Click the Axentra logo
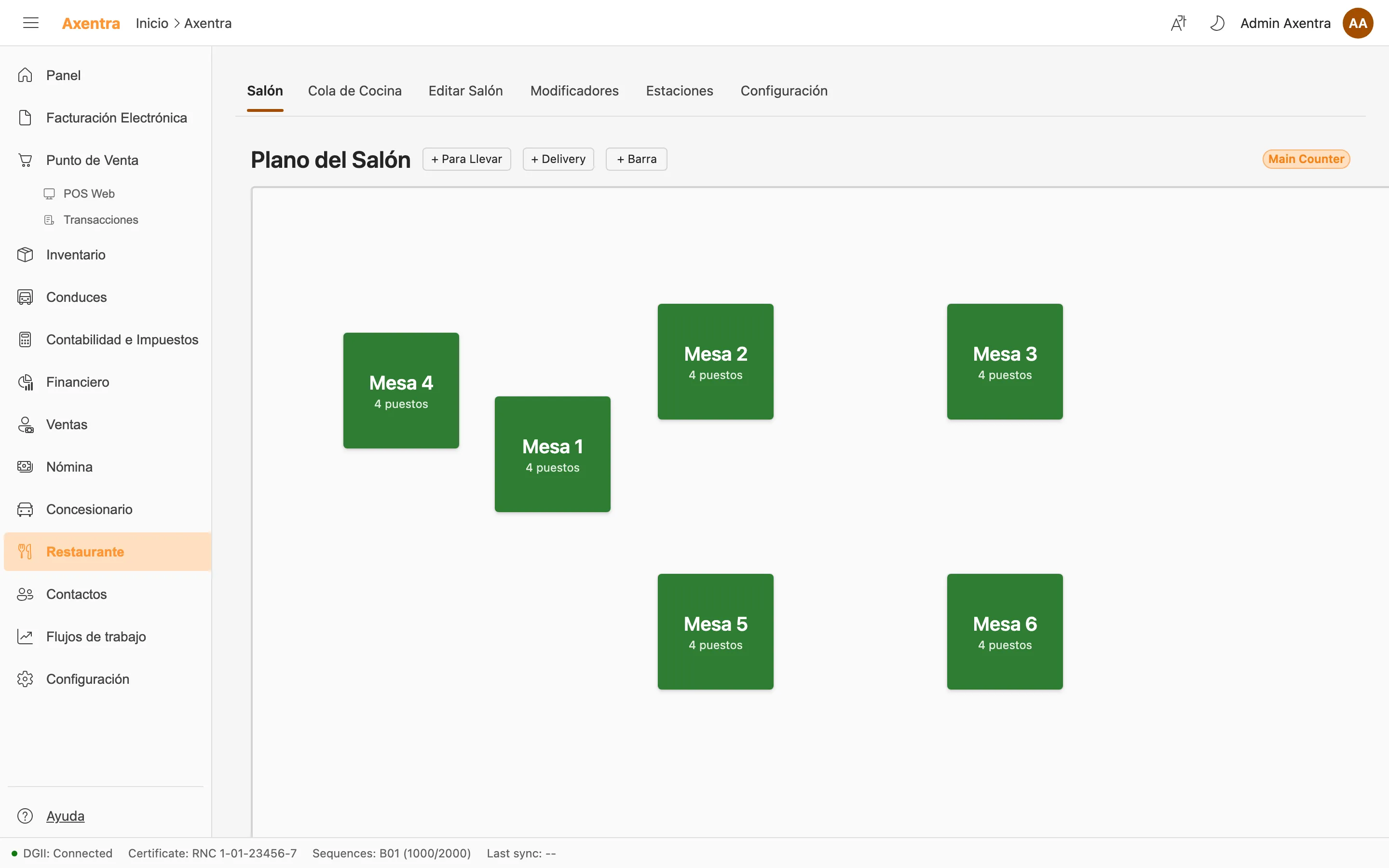 click(91, 23)
